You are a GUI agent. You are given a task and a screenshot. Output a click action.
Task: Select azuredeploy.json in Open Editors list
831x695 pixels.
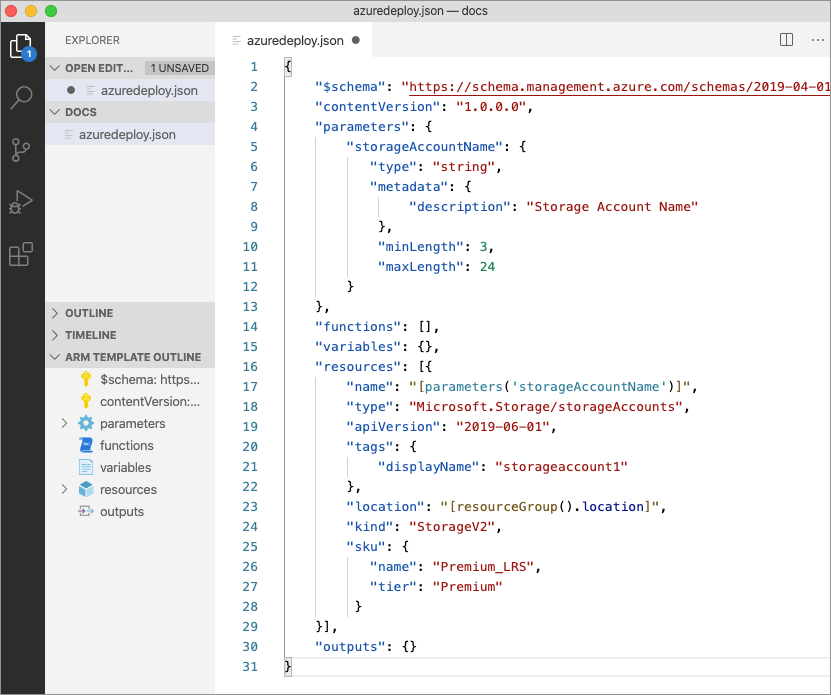click(x=149, y=90)
